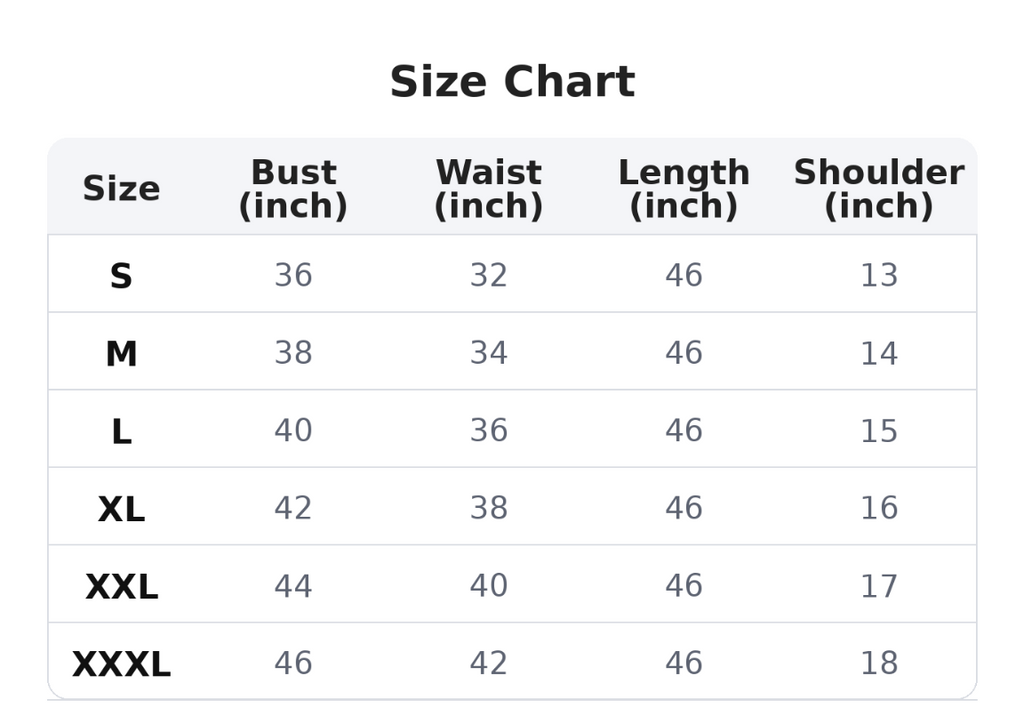
Task: Click the Shoulder (inch) column header
Action: click(x=879, y=189)
